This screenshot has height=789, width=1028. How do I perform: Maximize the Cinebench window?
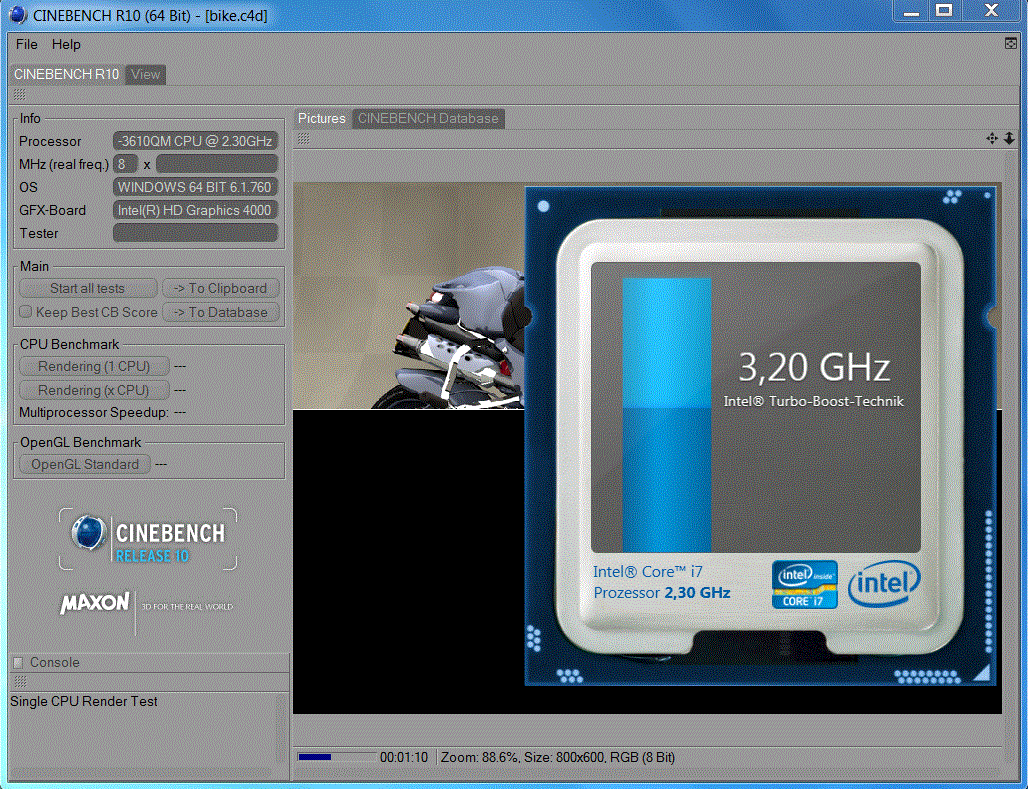(x=944, y=10)
